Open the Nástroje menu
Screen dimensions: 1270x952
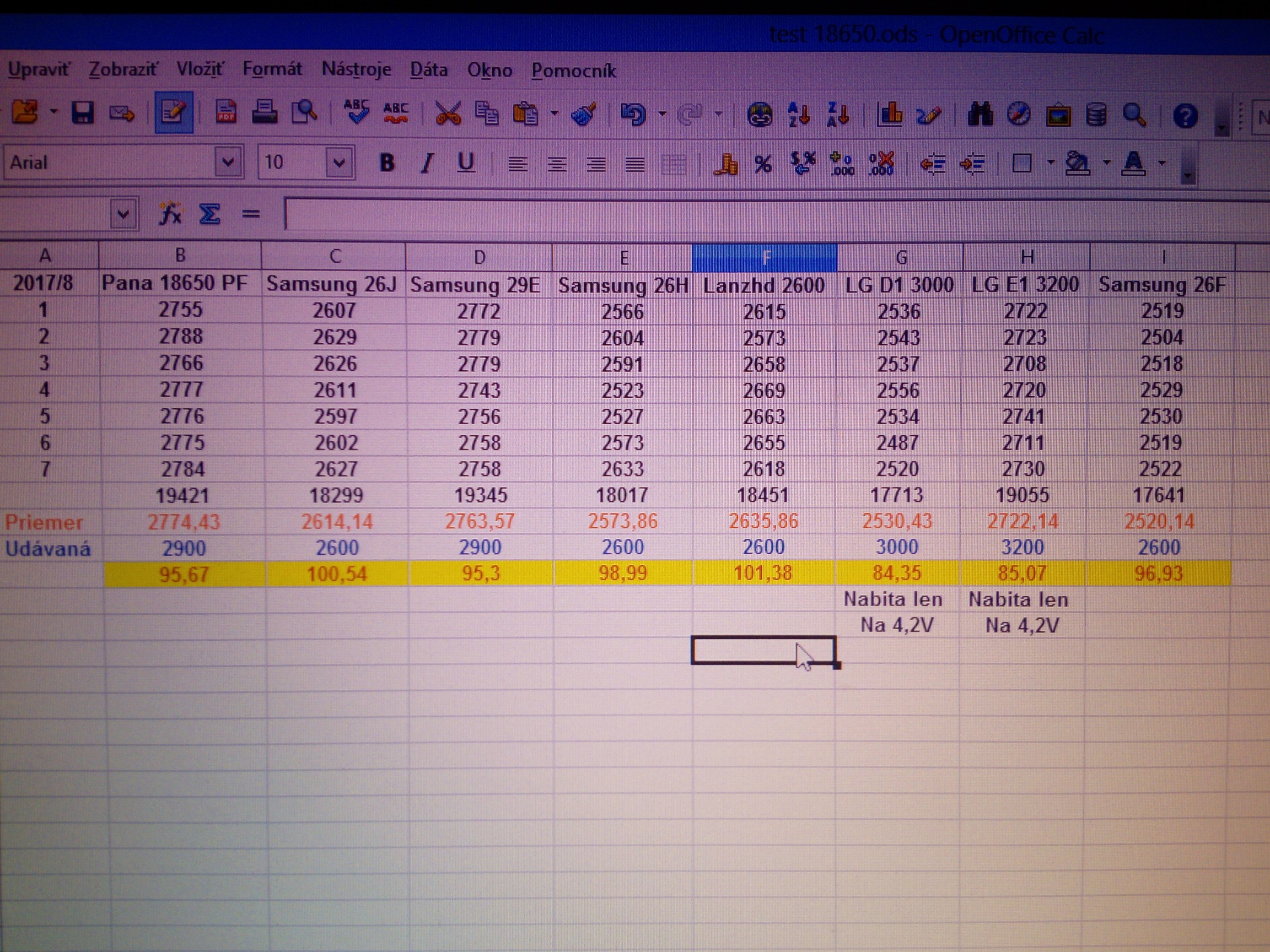click(x=357, y=70)
